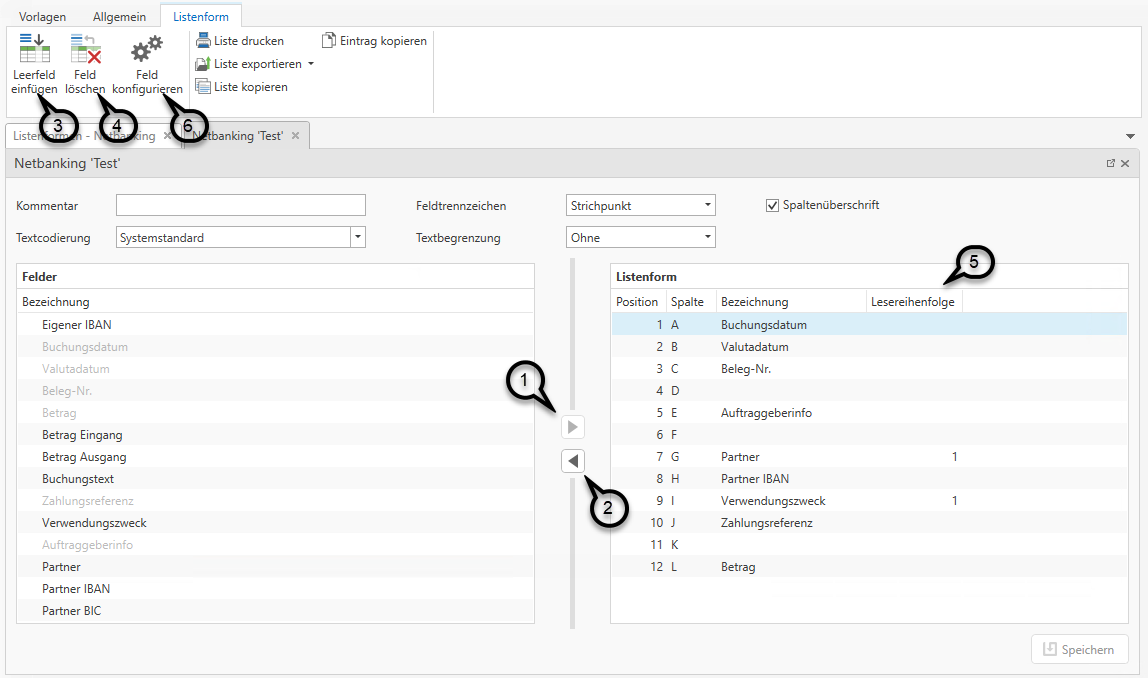Click the Liste drucken printer icon

(204, 41)
